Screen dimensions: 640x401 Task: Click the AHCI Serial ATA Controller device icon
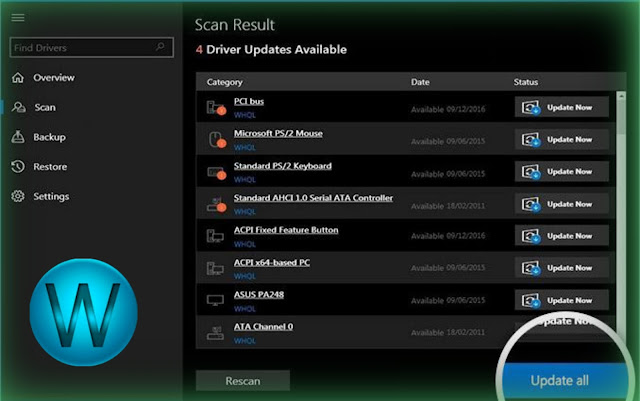tap(216, 205)
